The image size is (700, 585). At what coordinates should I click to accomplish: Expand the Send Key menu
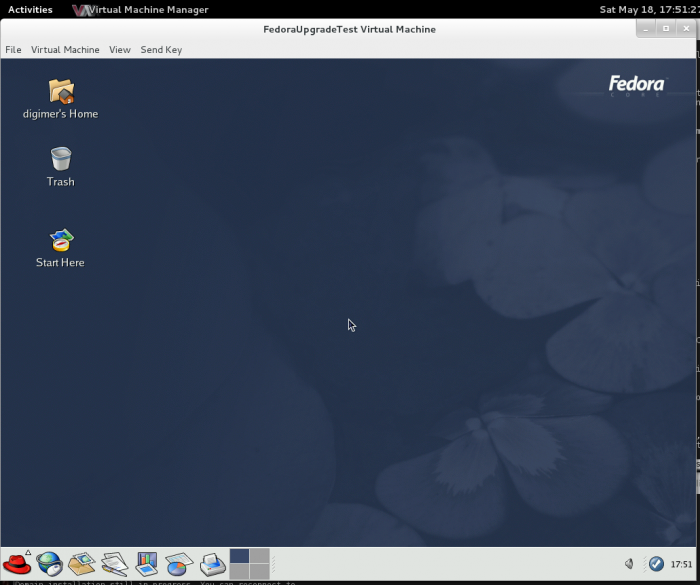pos(161,49)
